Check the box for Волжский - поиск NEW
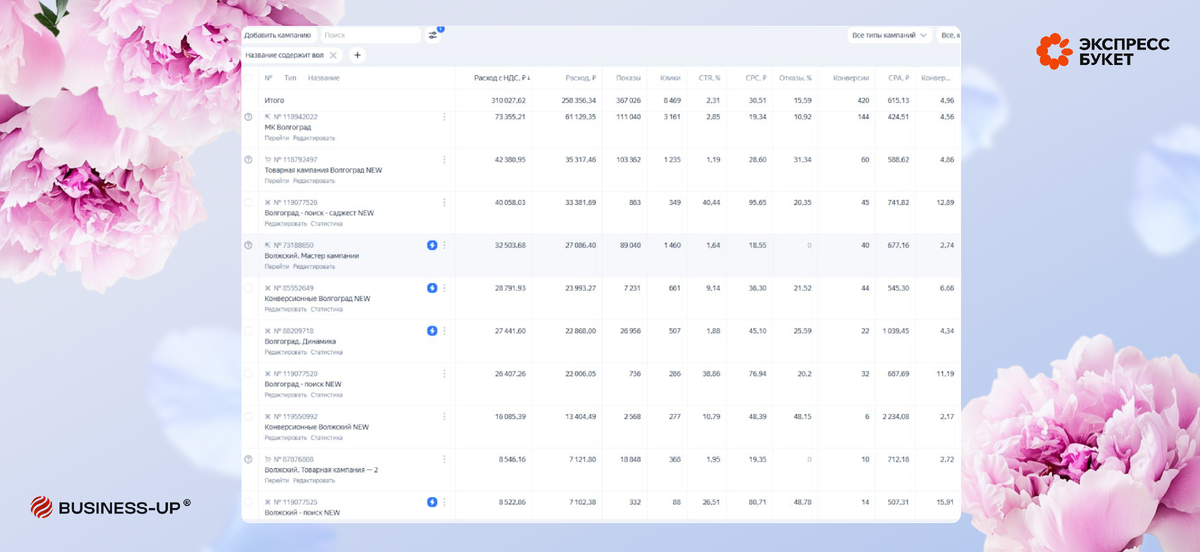This screenshot has height=552, width=1200. coord(249,502)
